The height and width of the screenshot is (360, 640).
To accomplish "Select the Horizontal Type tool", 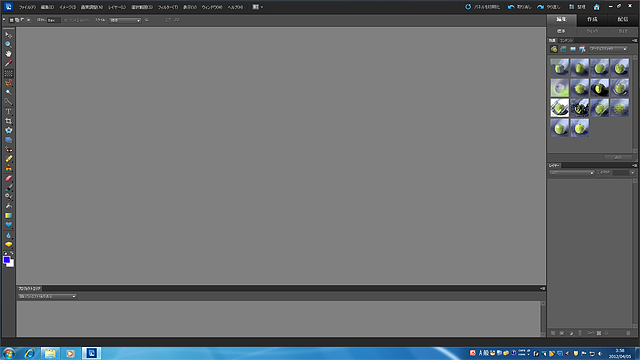I will (8, 111).
